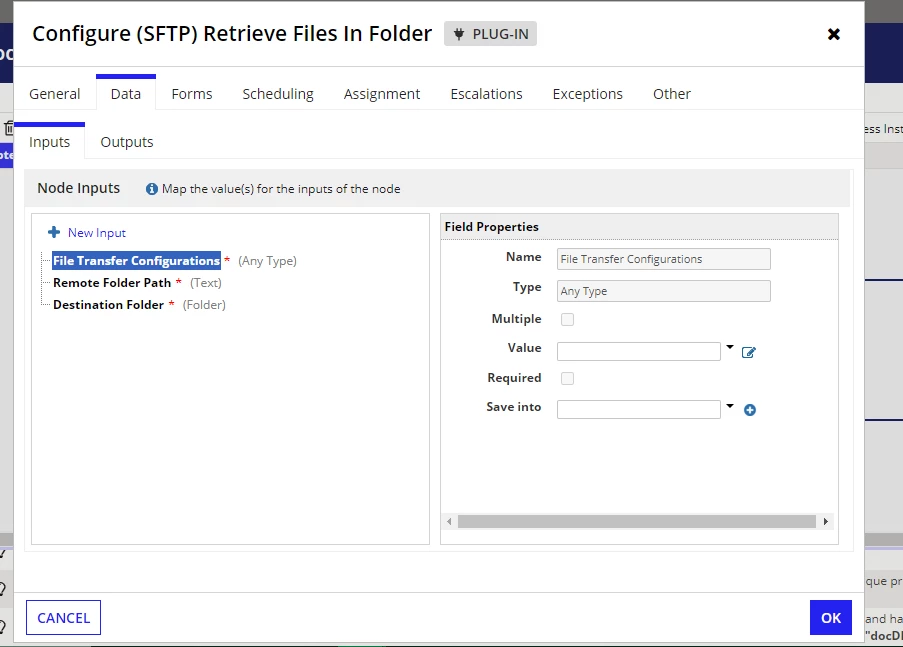This screenshot has height=647, width=903.
Task: Open the Assignment tab
Action: tap(382, 94)
